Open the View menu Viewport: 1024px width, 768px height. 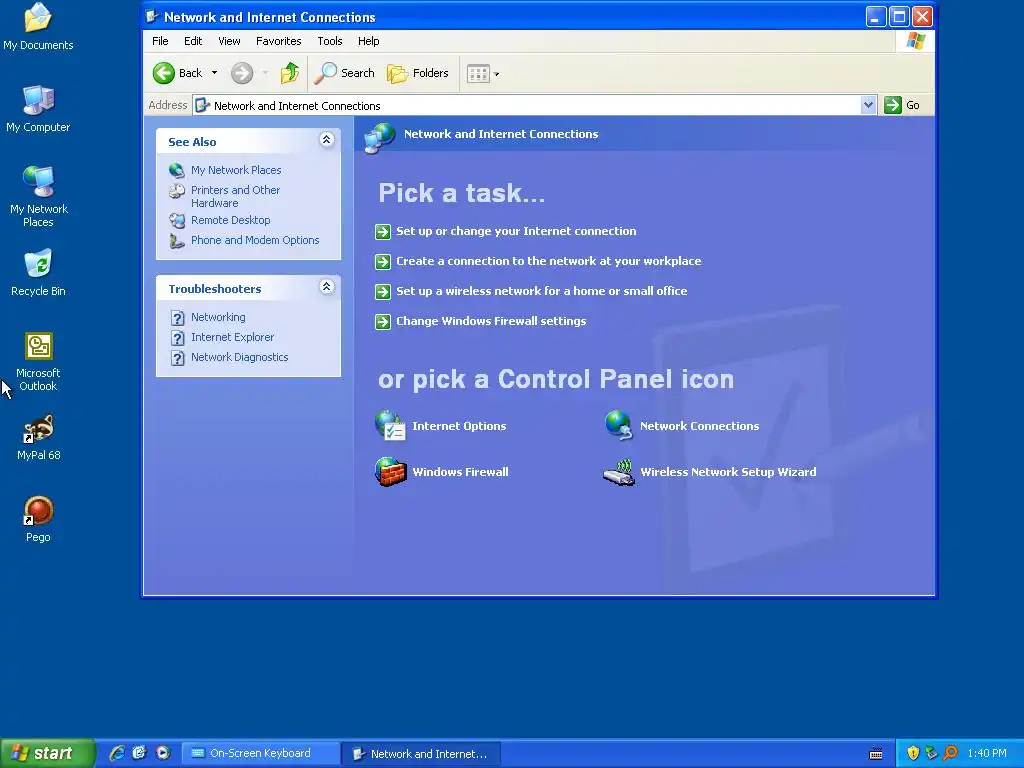[229, 41]
